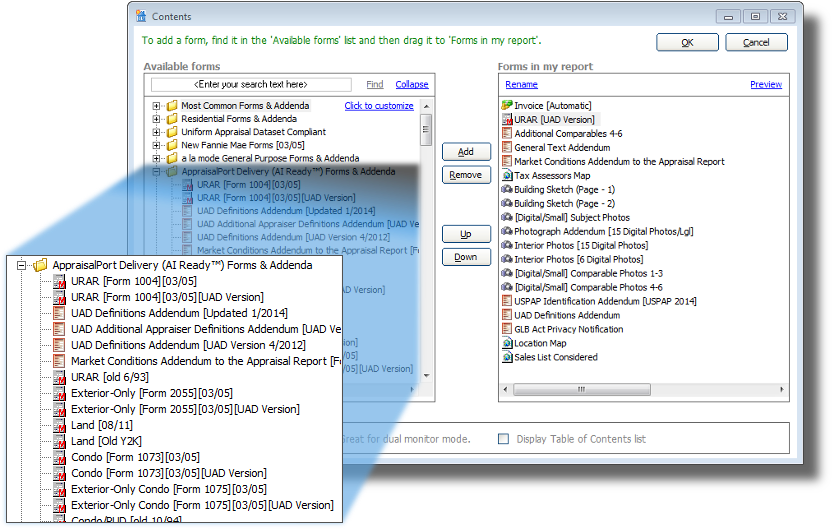Select [Digital/Small] Comparable Photos 4-6
Screen dimensions: 832x529
coord(588,287)
